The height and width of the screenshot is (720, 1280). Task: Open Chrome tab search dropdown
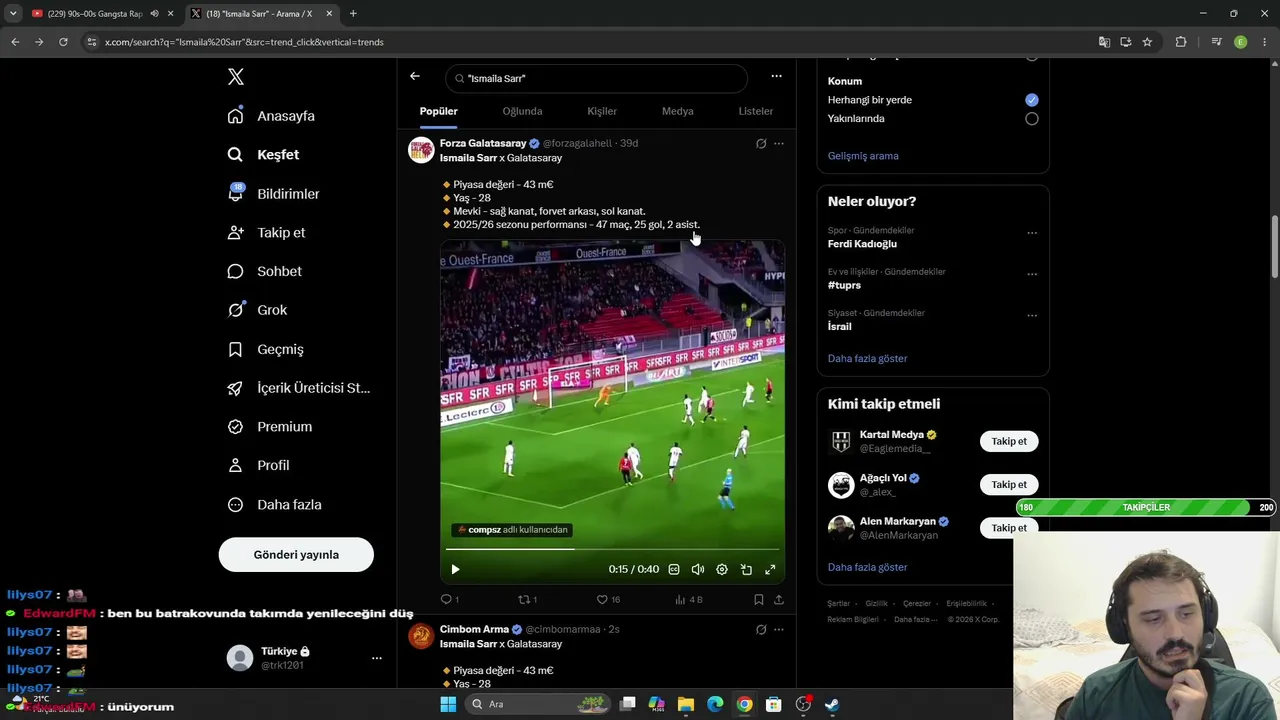(13, 14)
